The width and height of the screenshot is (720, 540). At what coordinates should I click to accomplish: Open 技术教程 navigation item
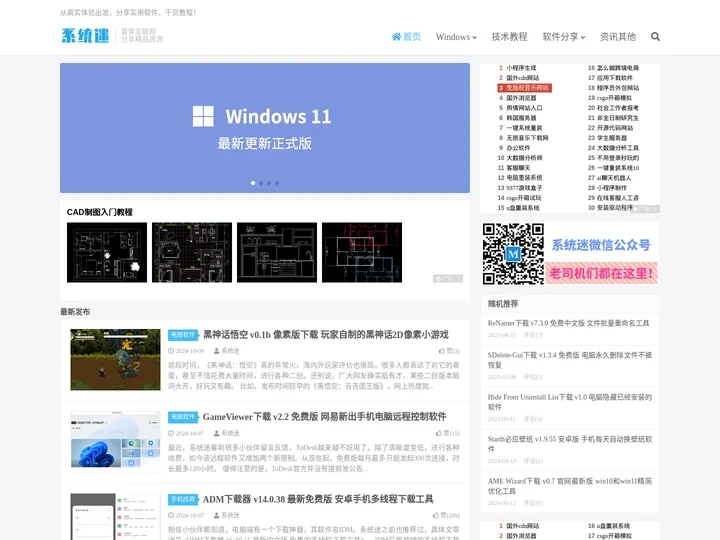(x=509, y=37)
